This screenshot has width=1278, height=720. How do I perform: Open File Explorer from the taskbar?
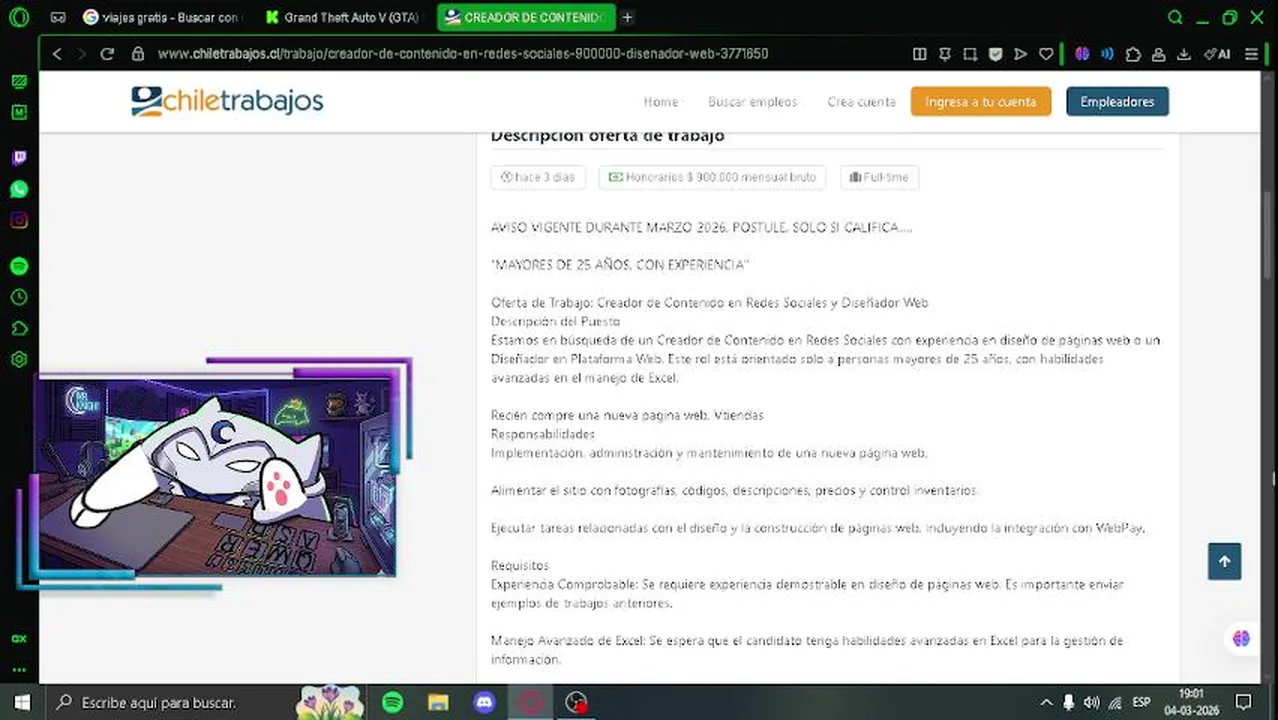pos(438,702)
